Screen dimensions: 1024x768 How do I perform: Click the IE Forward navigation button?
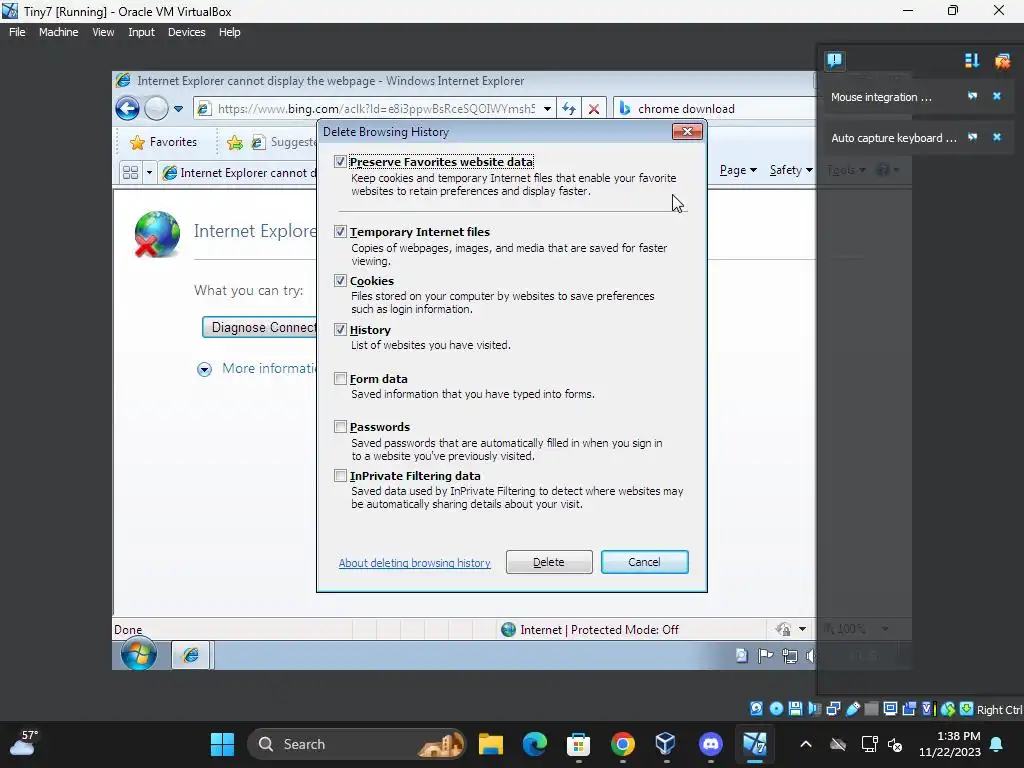[156, 108]
